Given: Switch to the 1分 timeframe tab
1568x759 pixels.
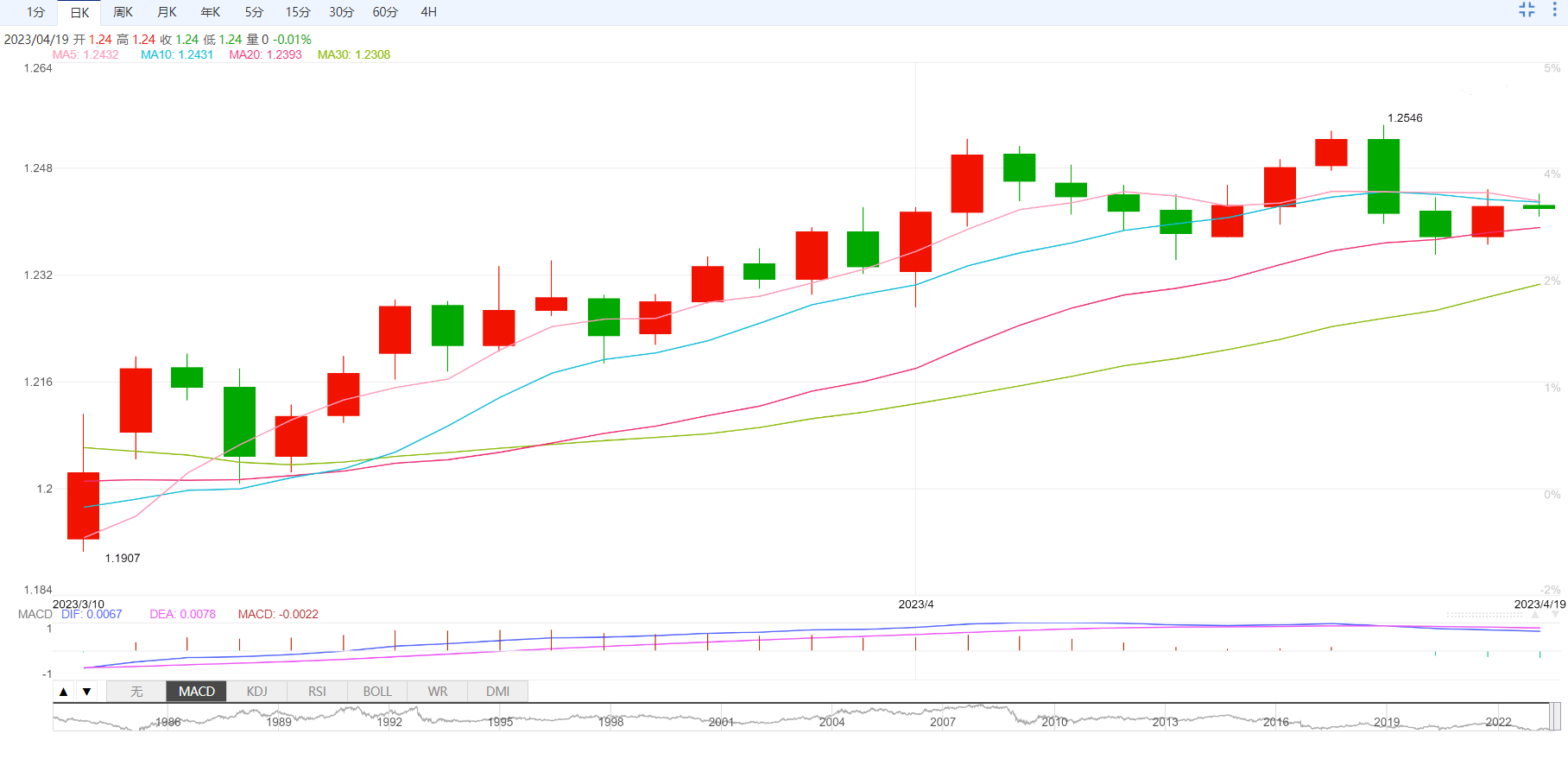Looking at the screenshot, I should (x=35, y=12).
